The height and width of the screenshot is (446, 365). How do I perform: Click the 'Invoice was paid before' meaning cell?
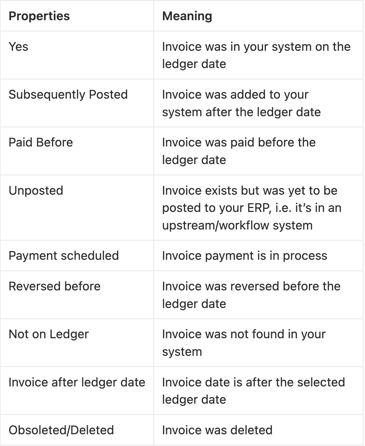[258, 151]
